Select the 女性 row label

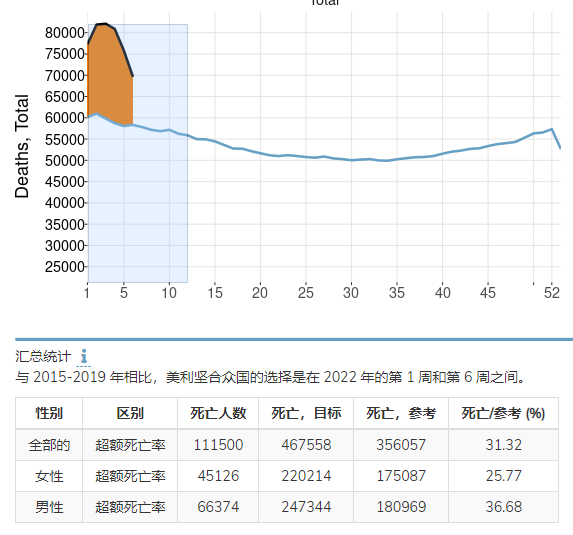[x=49, y=476]
